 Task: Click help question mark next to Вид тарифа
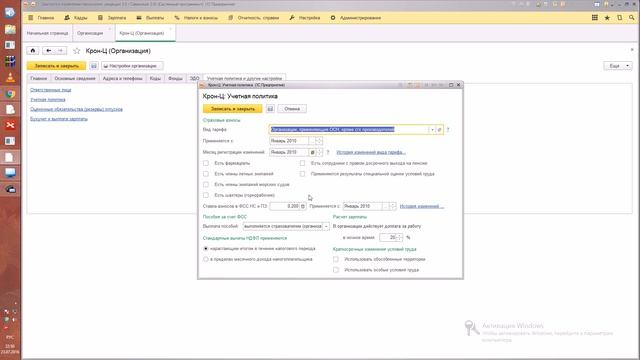(x=448, y=130)
